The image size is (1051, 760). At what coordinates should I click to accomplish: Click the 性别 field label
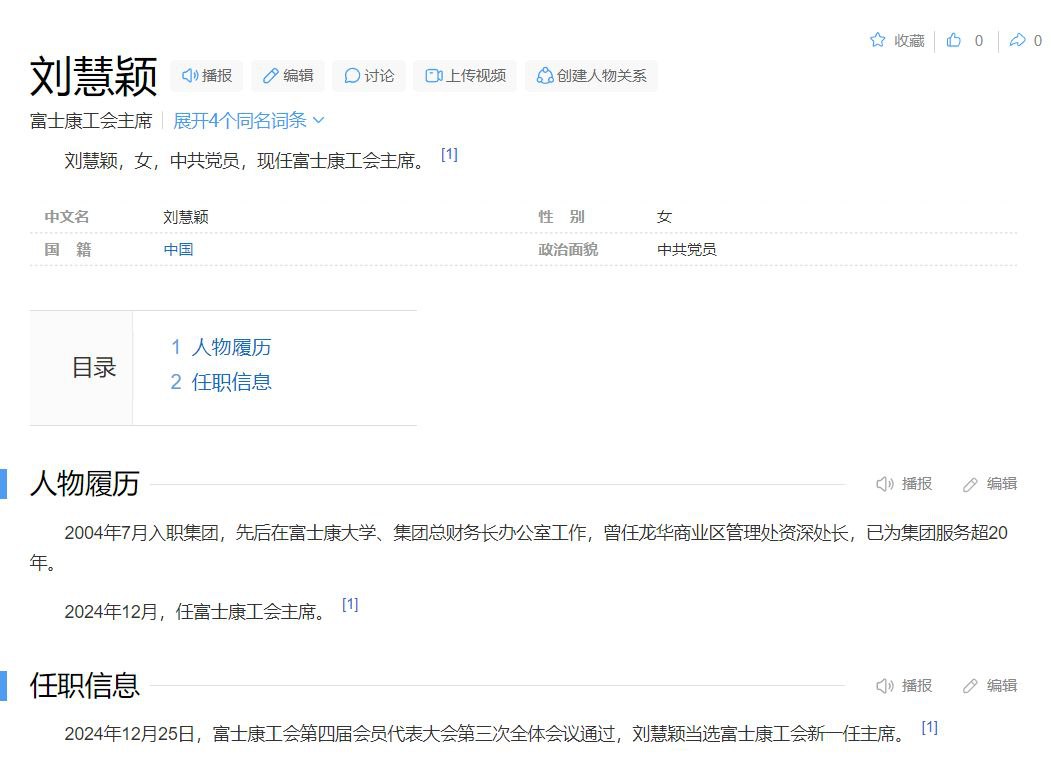point(561,216)
